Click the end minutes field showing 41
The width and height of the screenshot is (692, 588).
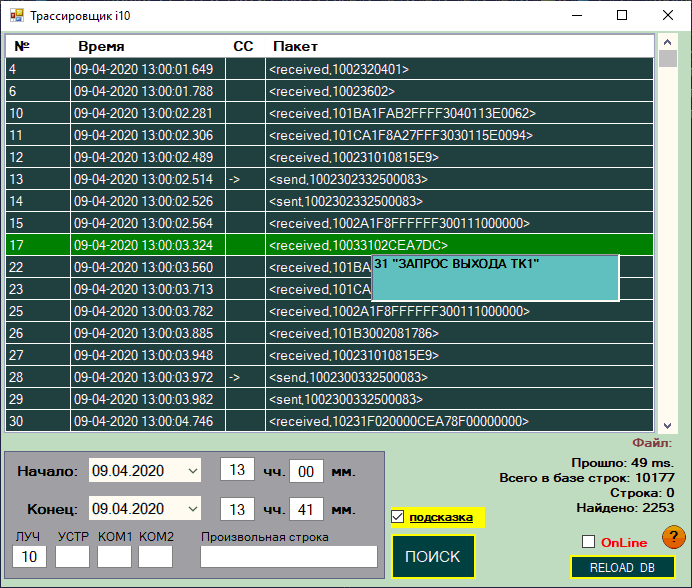pyautogui.click(x=306, y=509)
